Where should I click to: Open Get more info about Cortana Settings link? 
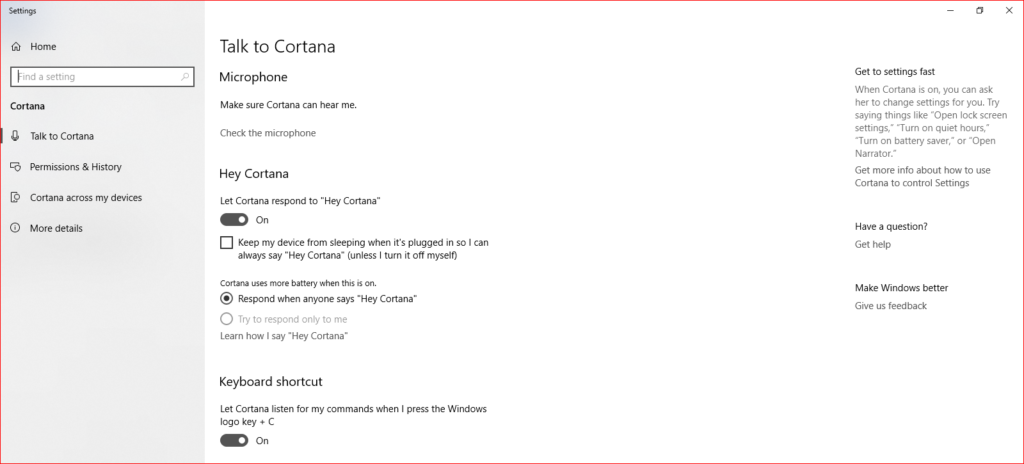click(922, 176)
